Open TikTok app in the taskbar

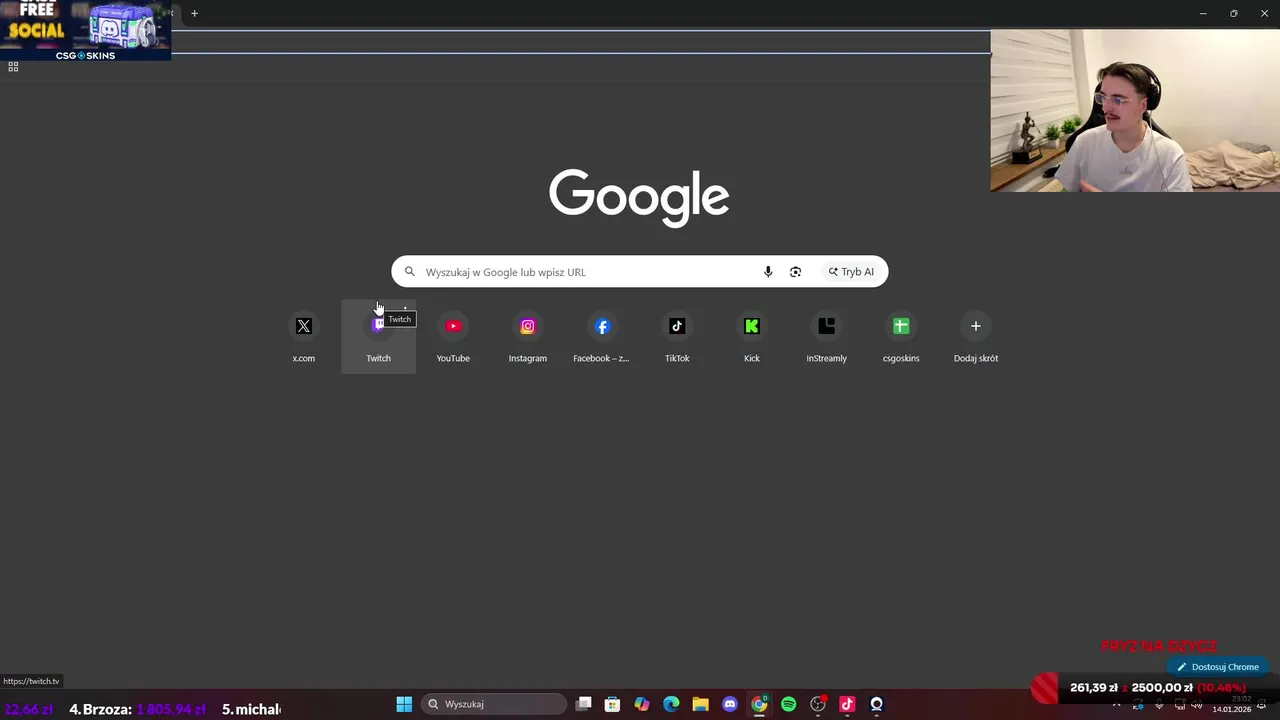coord(847,704)
